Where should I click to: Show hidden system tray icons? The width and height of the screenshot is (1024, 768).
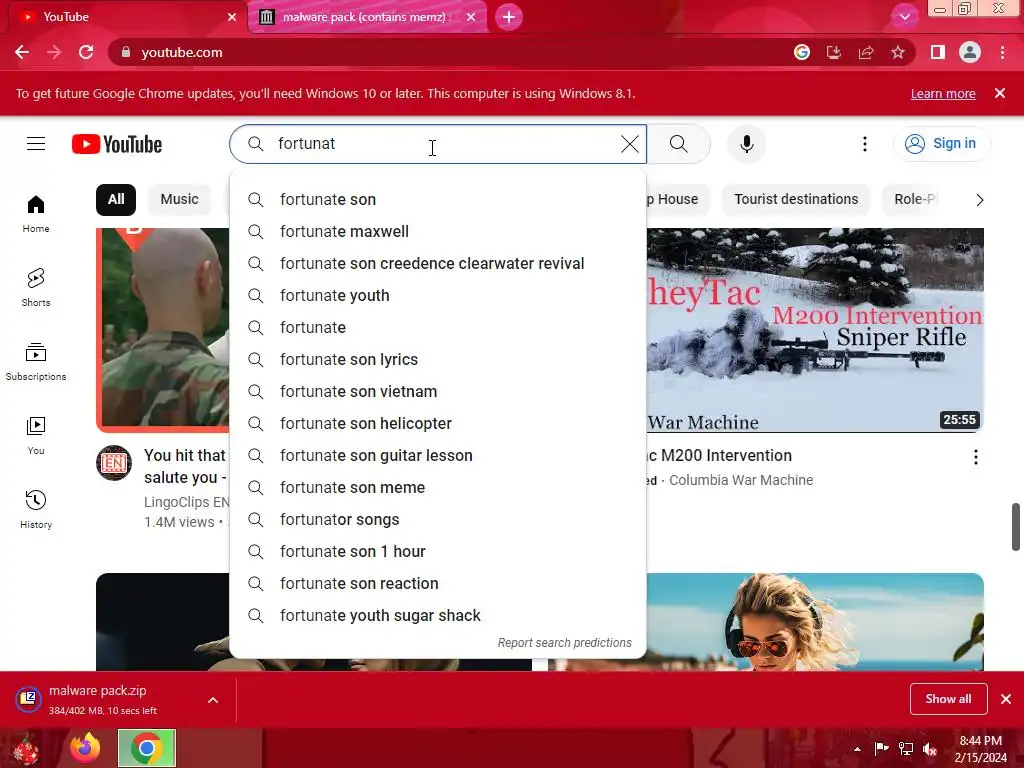(857, 749)
